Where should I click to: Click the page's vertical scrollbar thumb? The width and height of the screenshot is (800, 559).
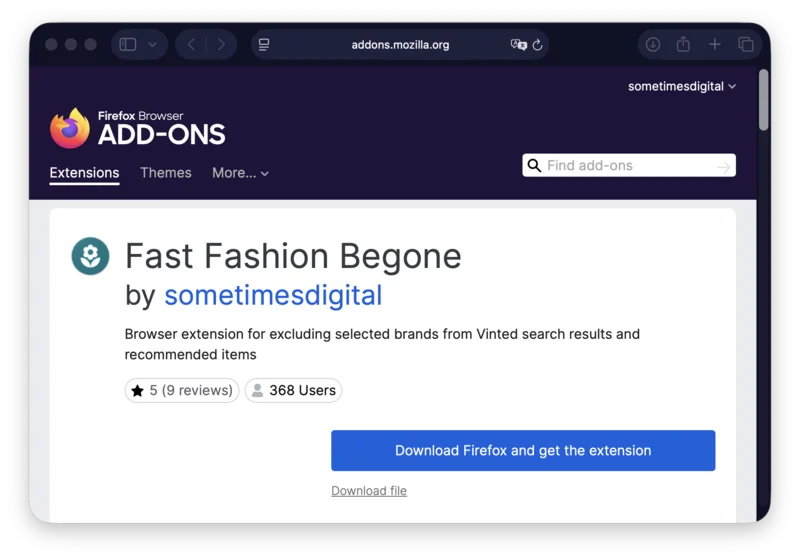(763, 100)
